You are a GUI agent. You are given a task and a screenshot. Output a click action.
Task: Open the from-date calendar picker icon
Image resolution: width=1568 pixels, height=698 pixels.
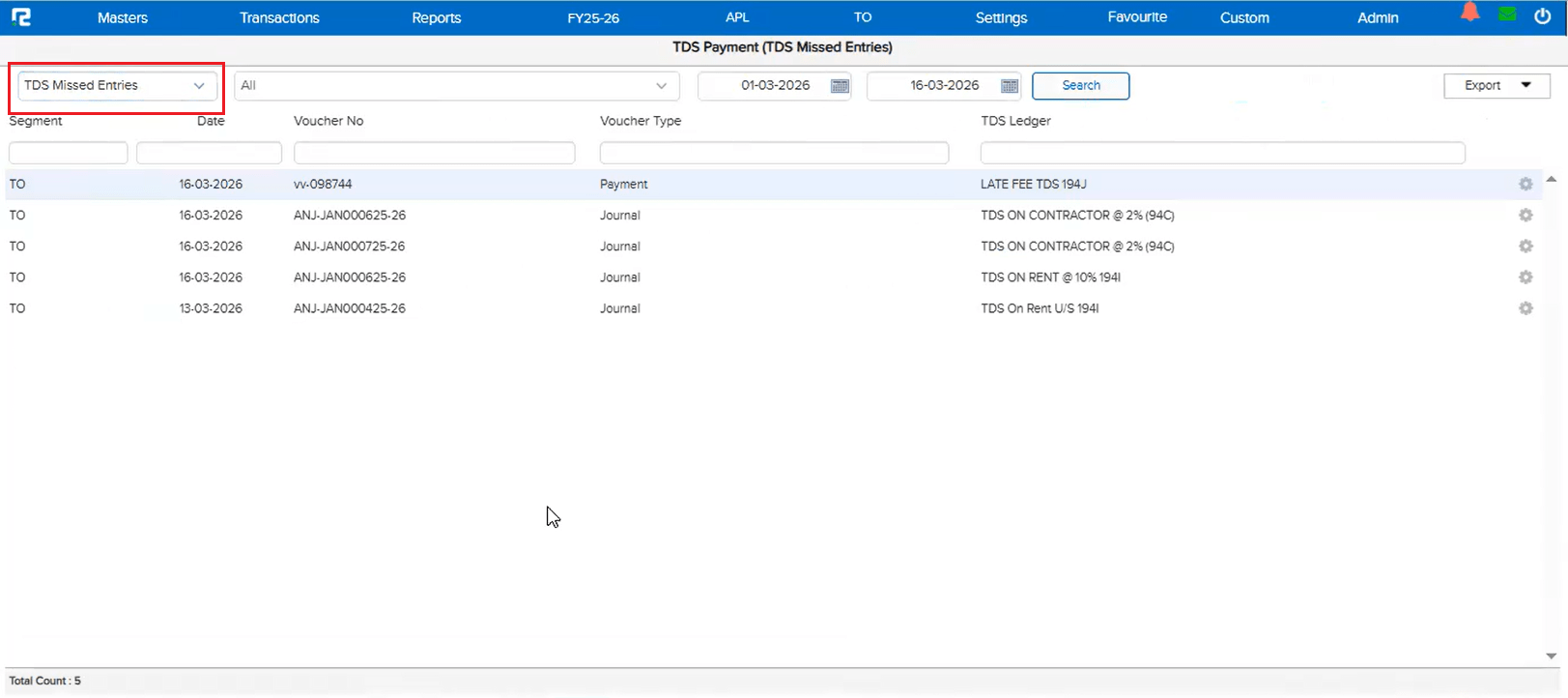(840, 86)
